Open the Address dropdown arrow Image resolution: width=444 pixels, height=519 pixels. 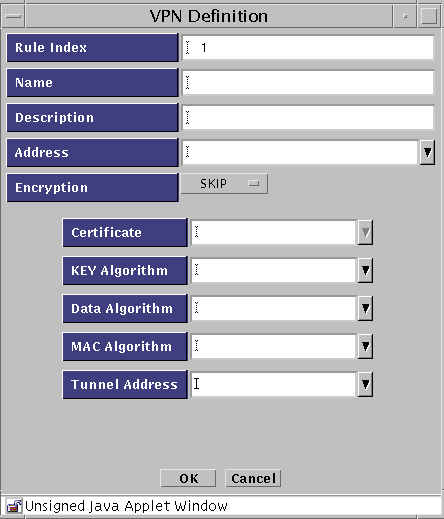(x=427, y=152)
